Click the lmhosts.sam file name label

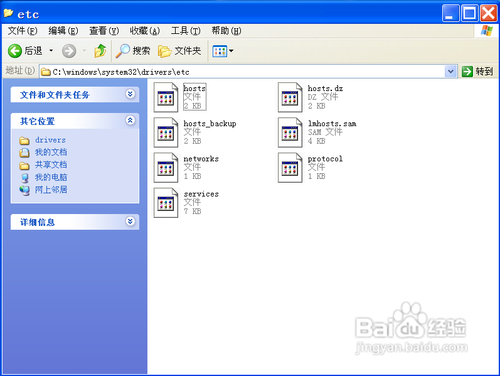(332, 124)
